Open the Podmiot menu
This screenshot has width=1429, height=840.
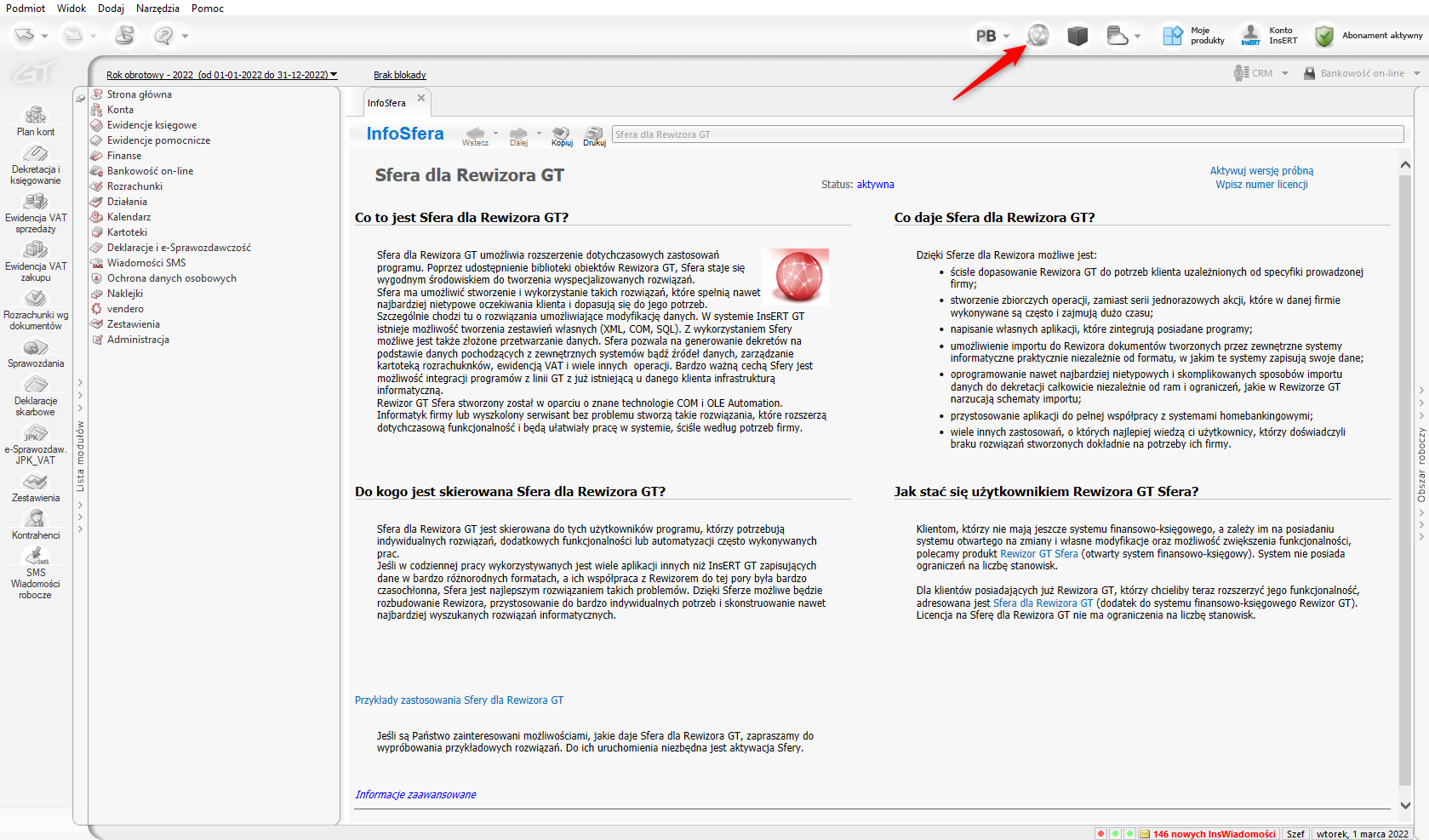26,9
